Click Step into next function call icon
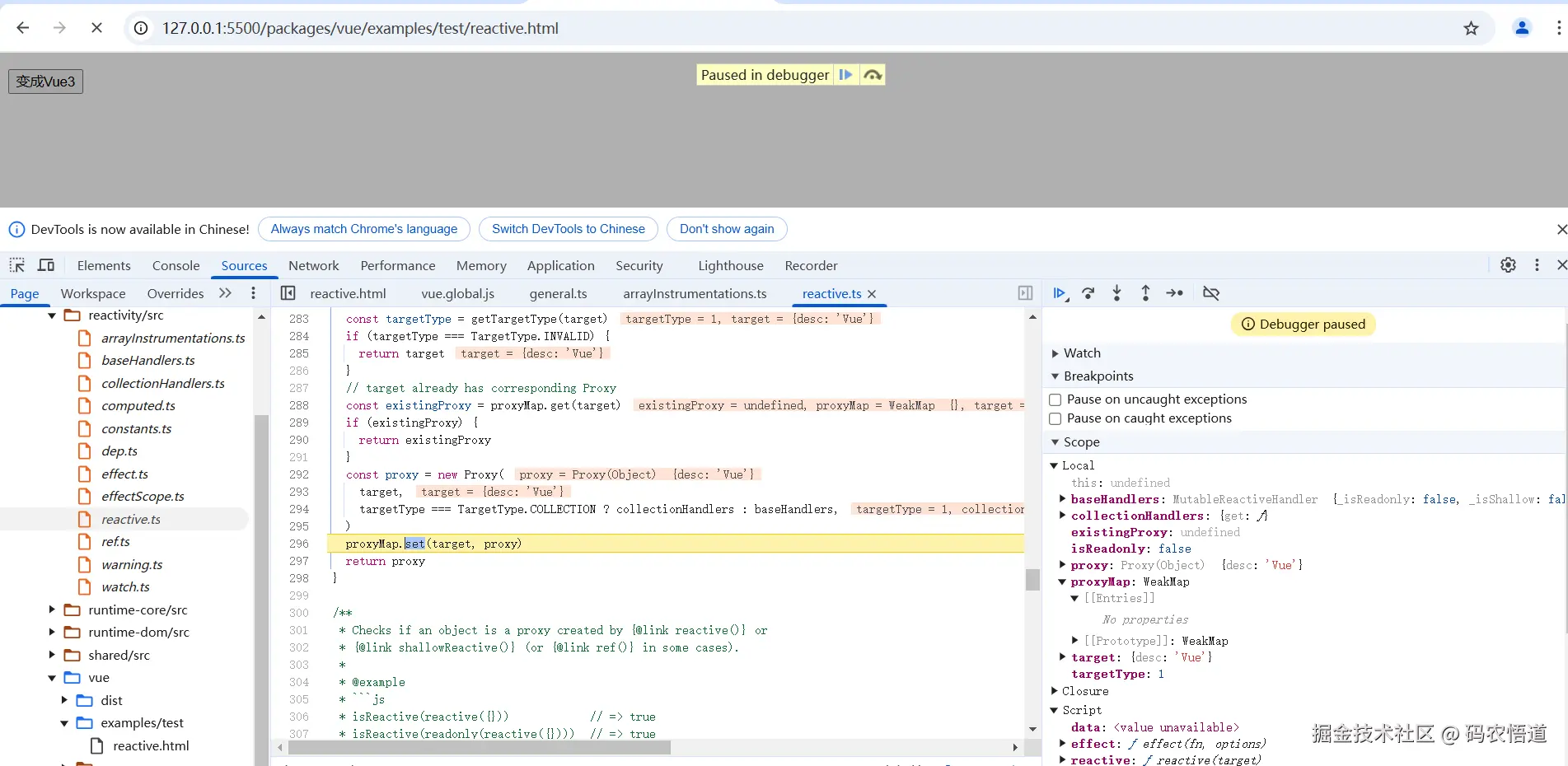The width and height of the screenshot is (1568, 766). tap(1116, 293)
